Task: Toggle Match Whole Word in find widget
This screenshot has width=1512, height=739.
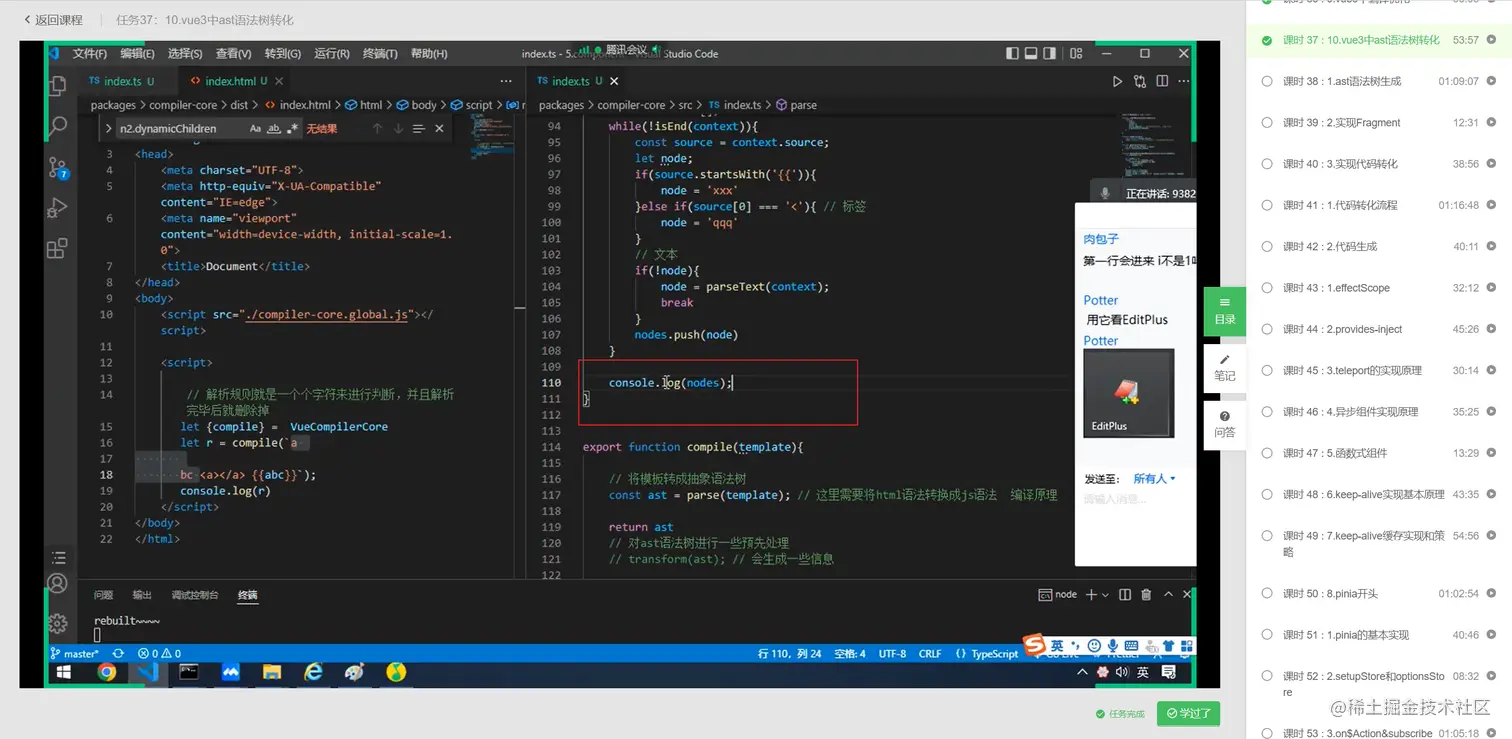Action: pos(274,129)
